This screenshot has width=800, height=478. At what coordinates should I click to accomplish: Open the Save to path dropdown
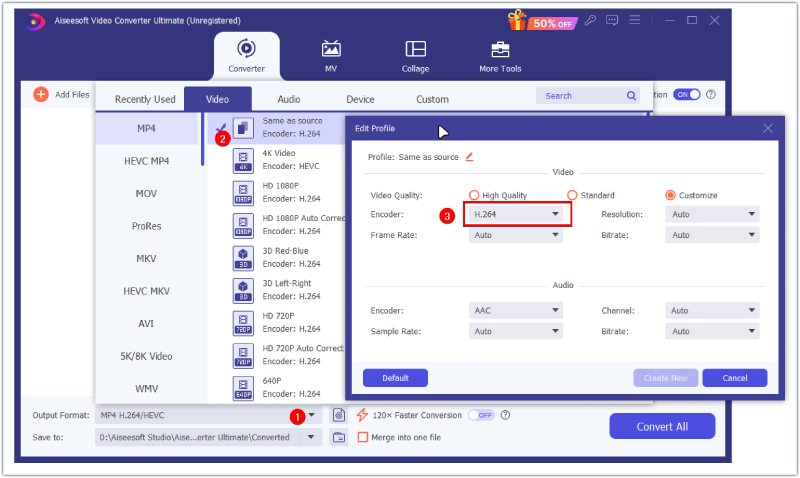click(x=311, y=437)
